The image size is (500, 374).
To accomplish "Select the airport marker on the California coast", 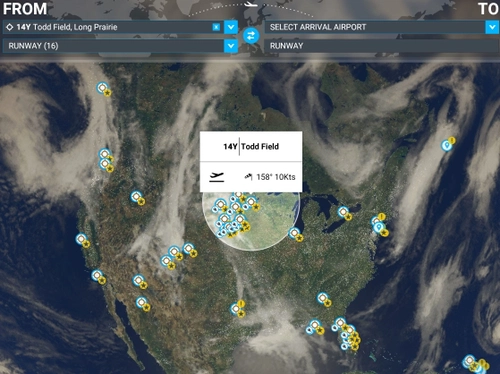I will click(x=81, y=239).
